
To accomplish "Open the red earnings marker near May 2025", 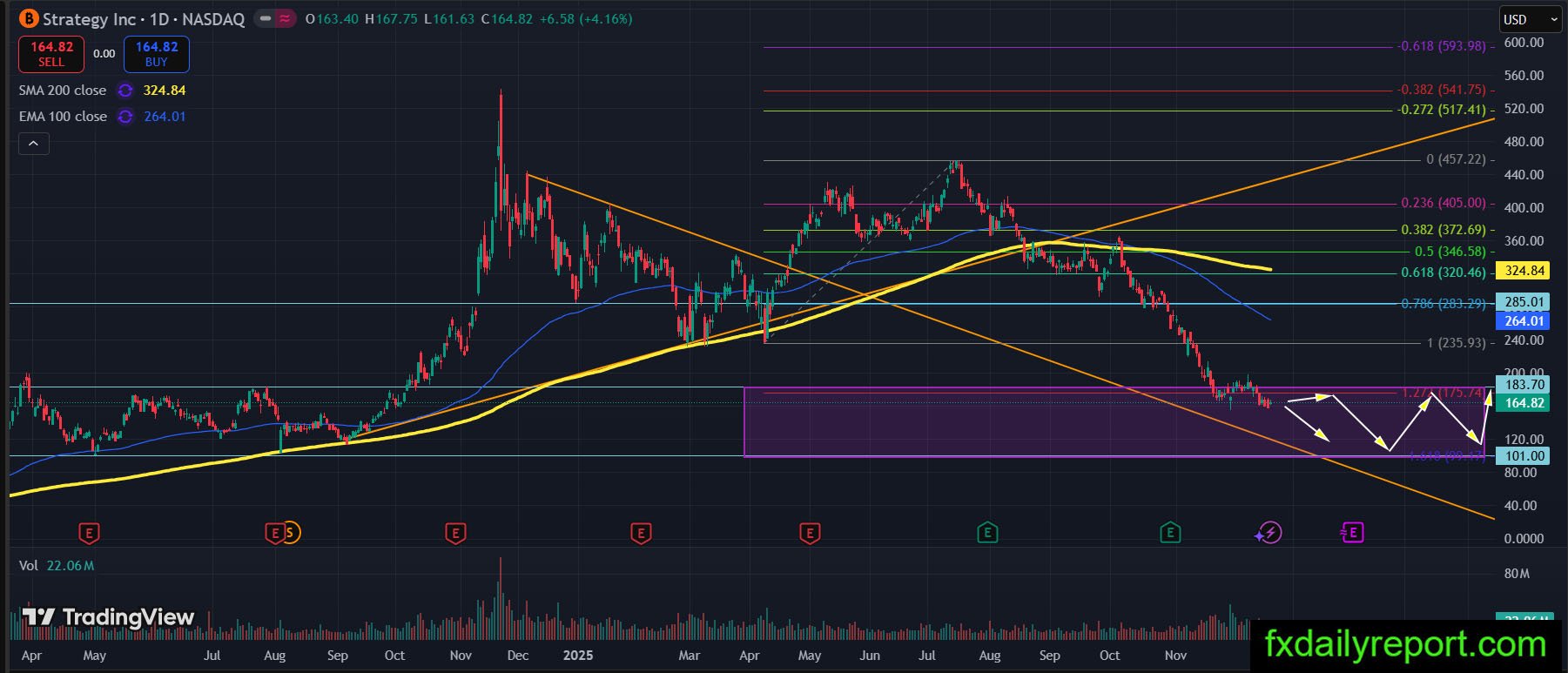I will coord(810,532).
